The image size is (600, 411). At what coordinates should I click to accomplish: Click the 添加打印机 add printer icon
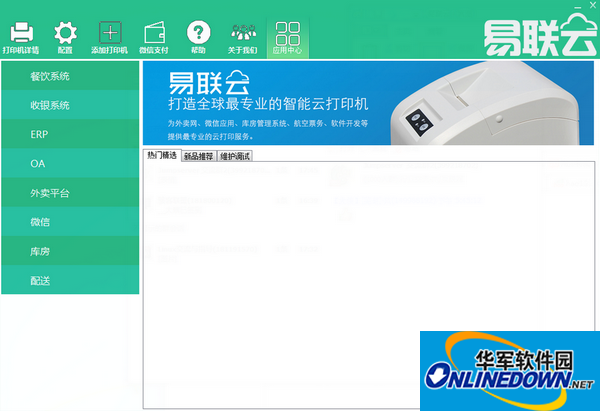tap(109, 38)
